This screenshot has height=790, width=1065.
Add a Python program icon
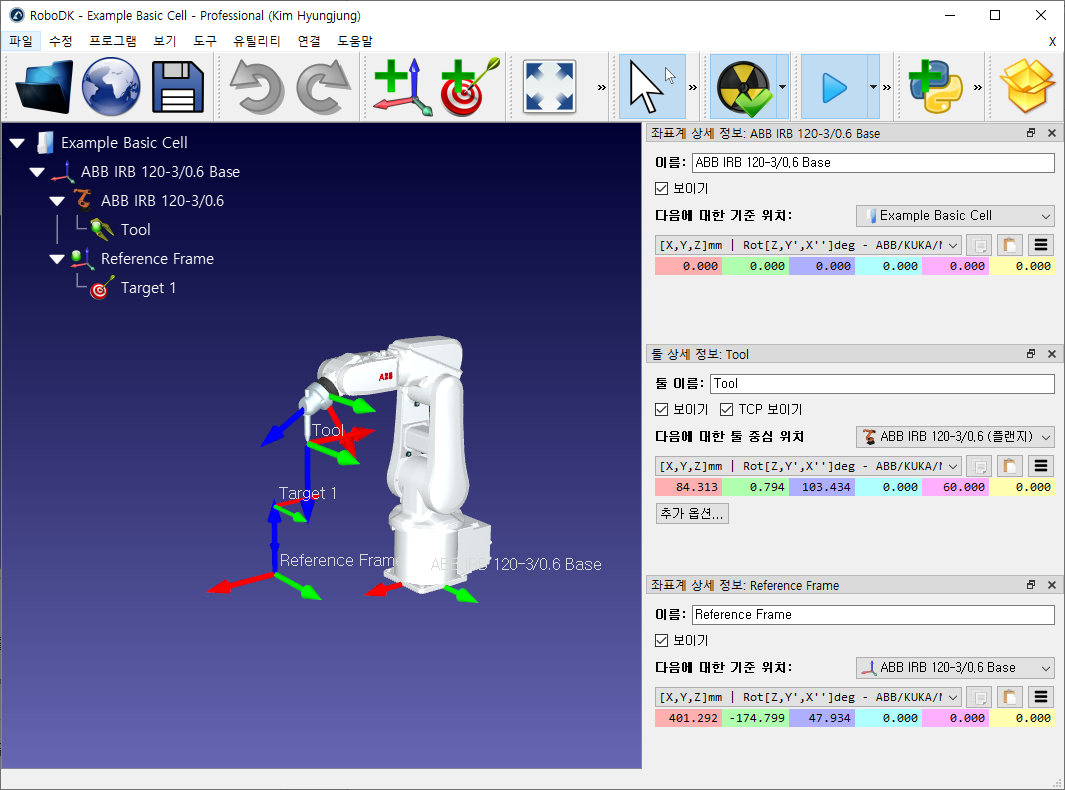pyautogui.click(x=935, y=87)
